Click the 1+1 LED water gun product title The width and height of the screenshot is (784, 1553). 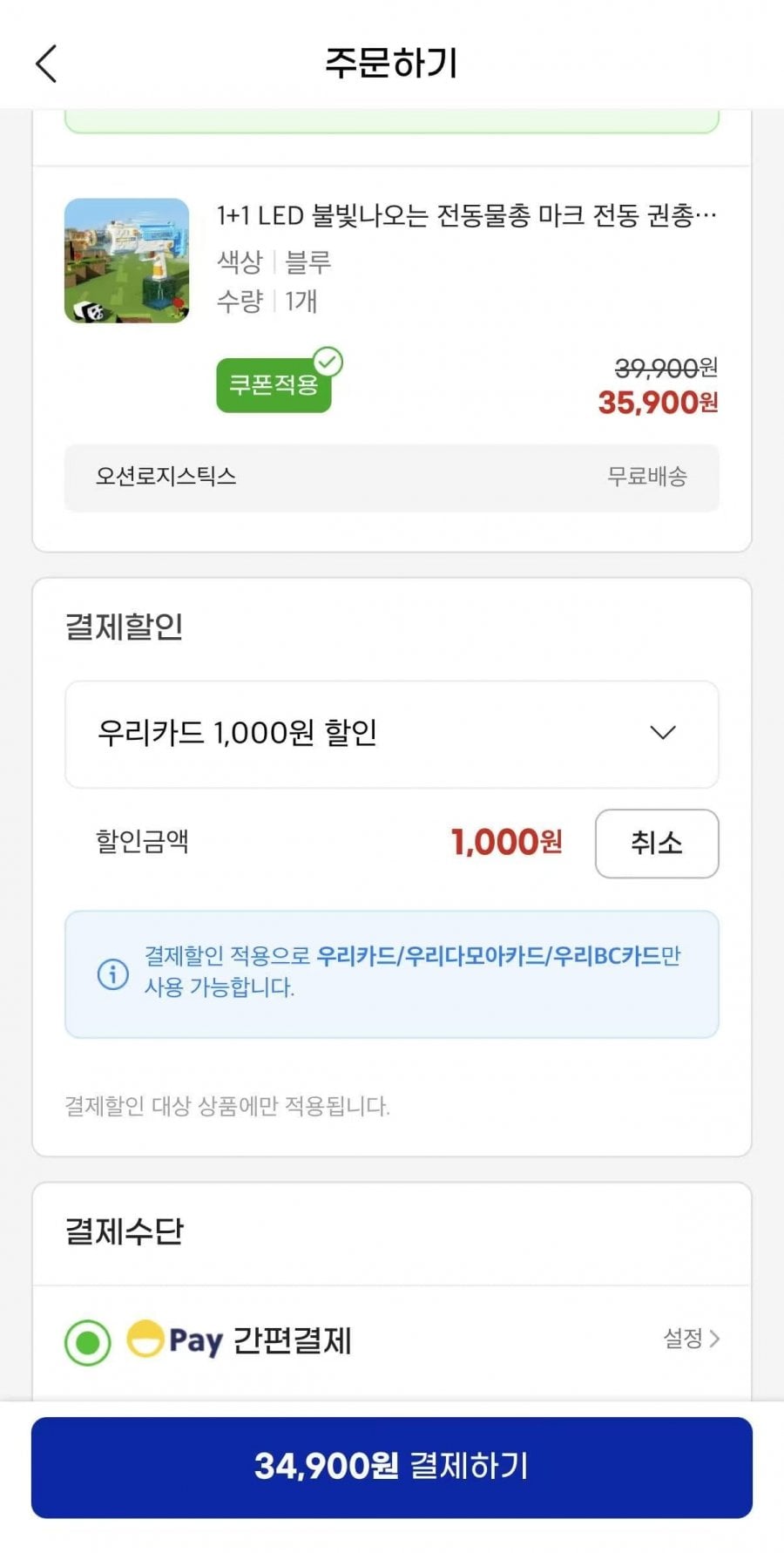click(466, 215)
